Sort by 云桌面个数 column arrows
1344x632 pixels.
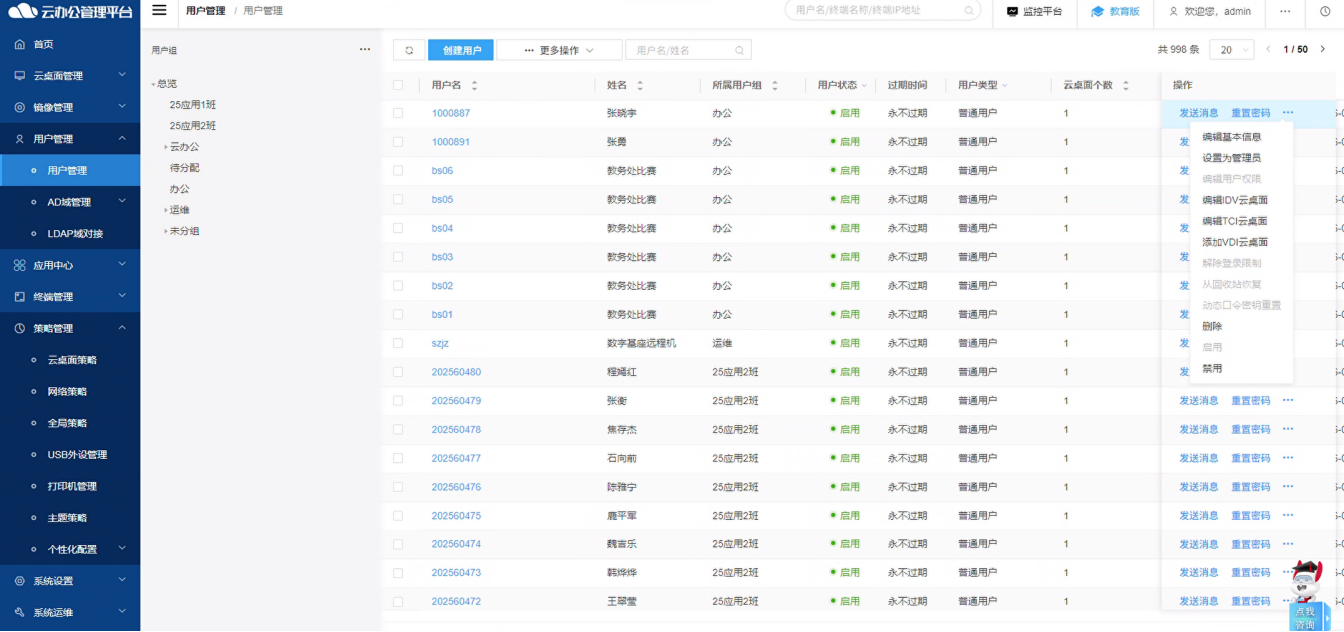pos(1125,86)
